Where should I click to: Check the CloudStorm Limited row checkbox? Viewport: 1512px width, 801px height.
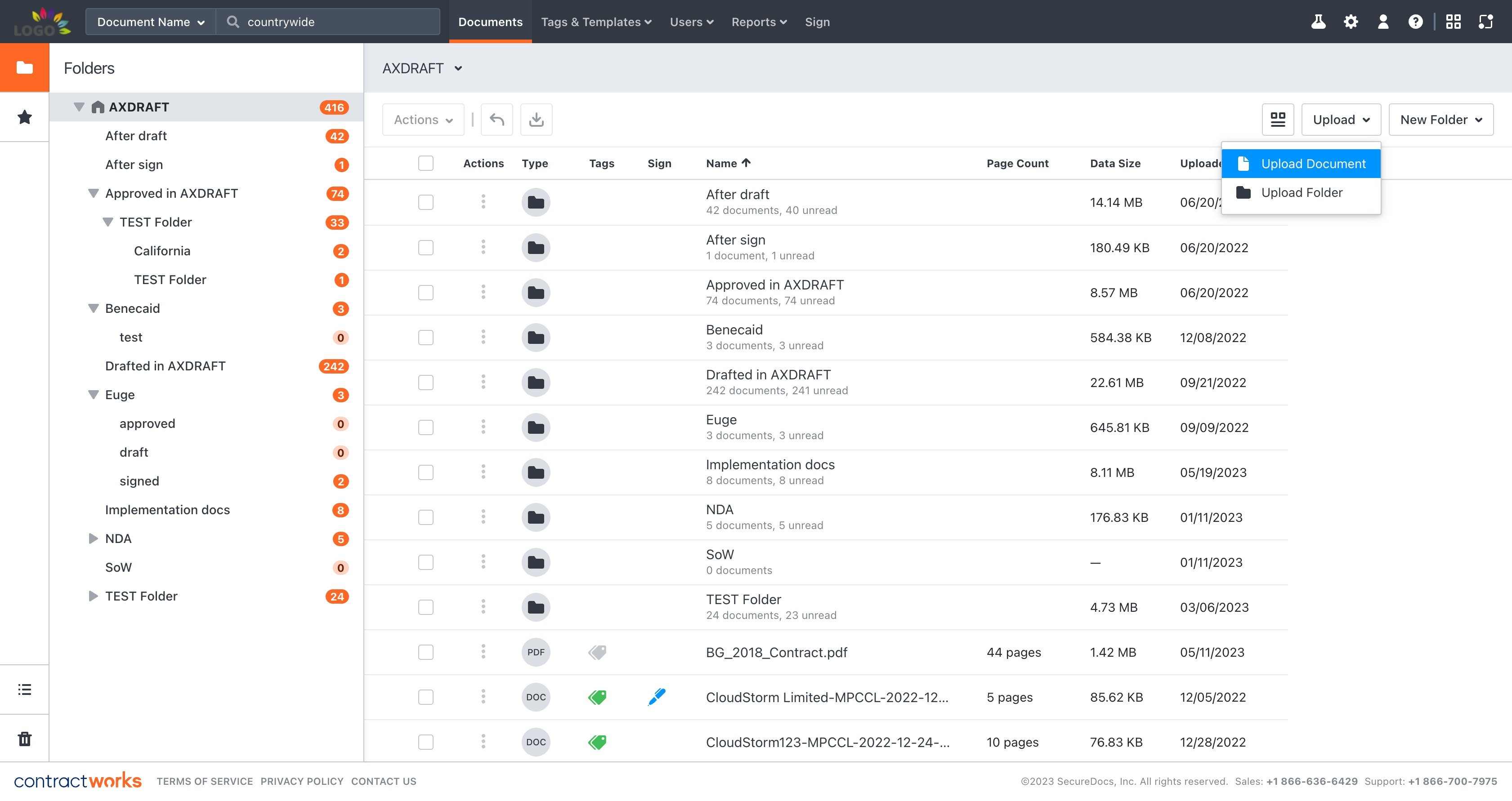[x=425, y=697]
